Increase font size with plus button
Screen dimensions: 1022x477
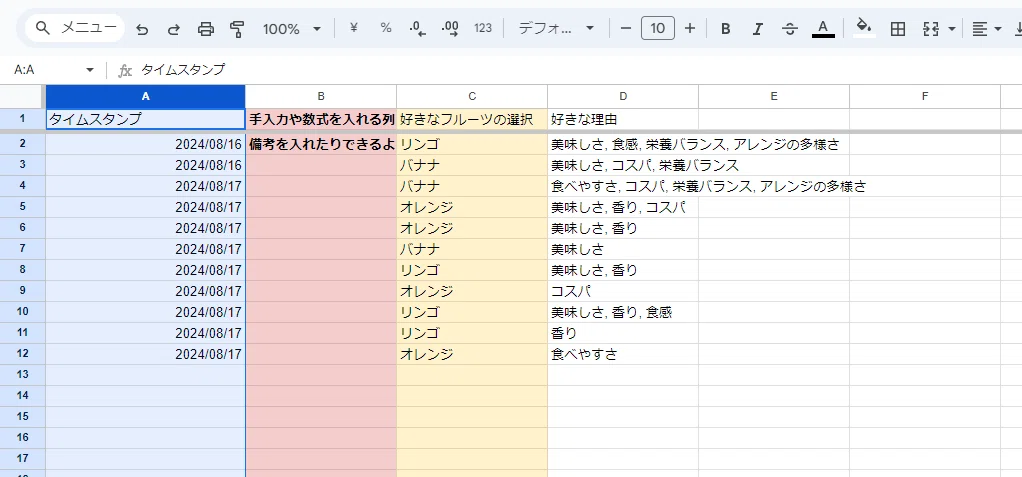pyautogui.click(x=690, y=28)
